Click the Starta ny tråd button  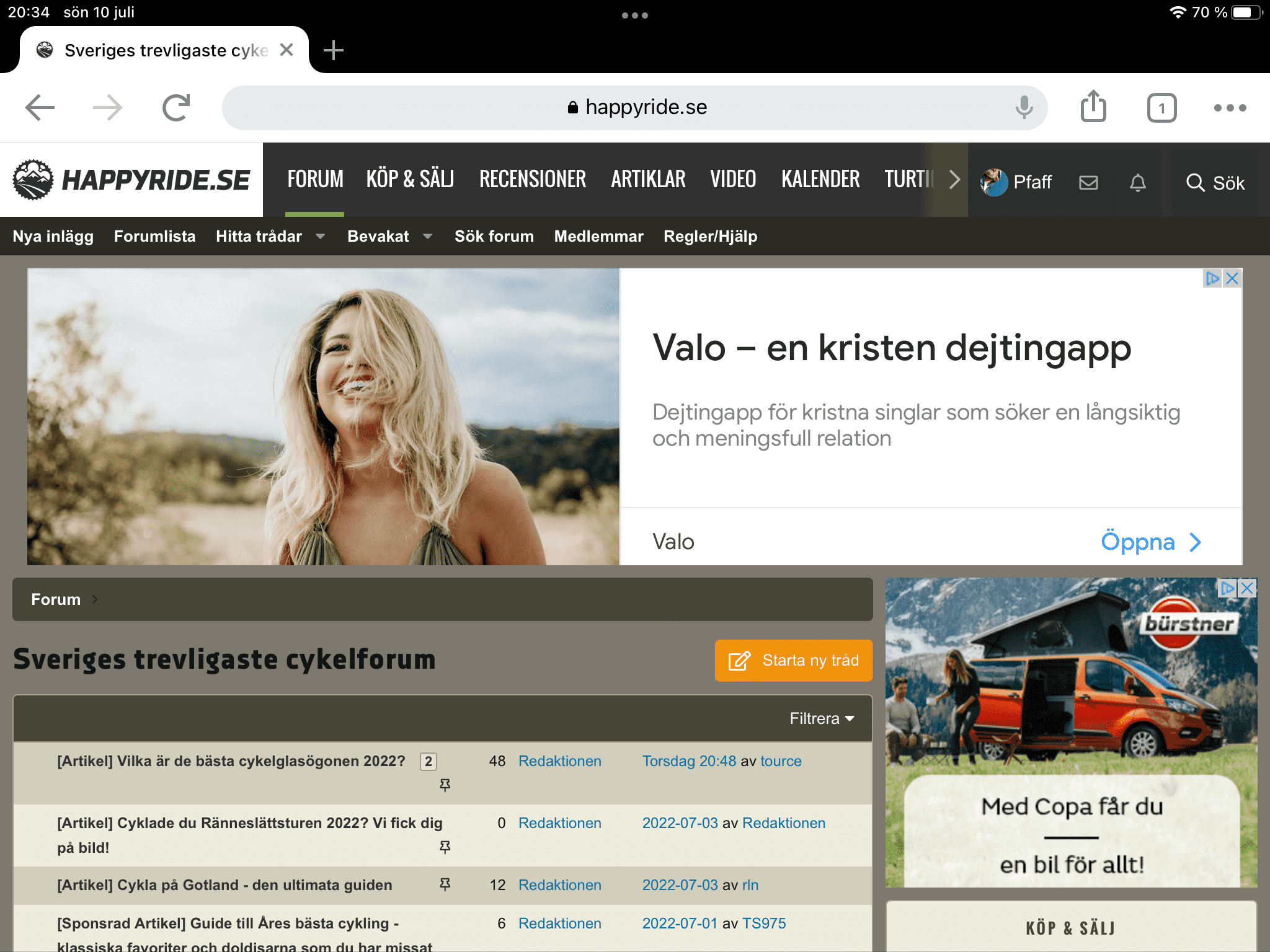click(793, 661)
